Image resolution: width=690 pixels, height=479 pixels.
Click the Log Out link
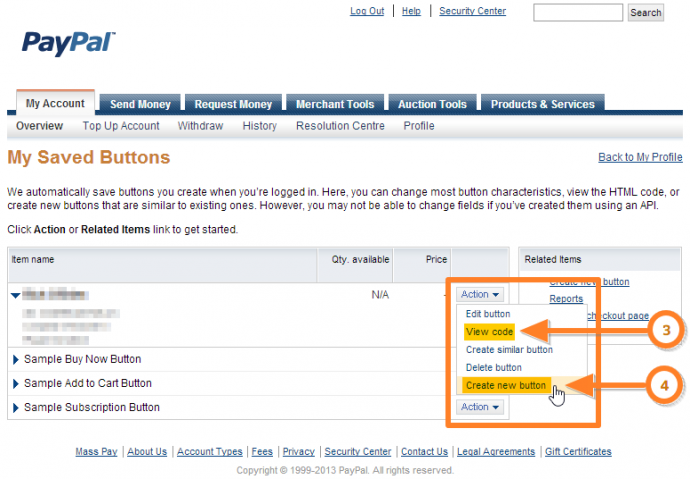pyautogui.click(x=367, y=11)
